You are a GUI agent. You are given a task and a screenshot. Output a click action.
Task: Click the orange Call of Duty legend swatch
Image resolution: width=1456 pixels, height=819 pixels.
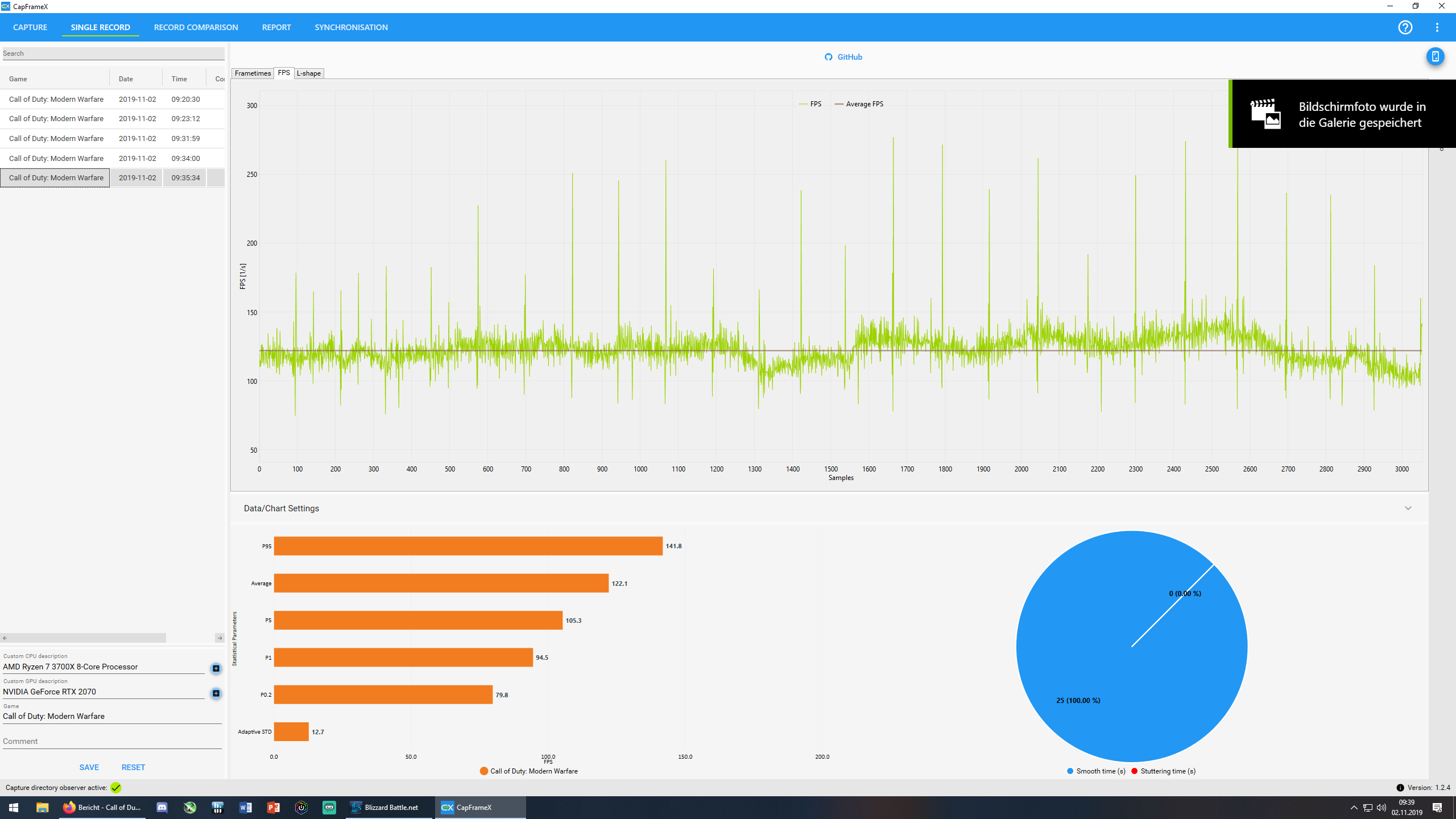point(484,771)
